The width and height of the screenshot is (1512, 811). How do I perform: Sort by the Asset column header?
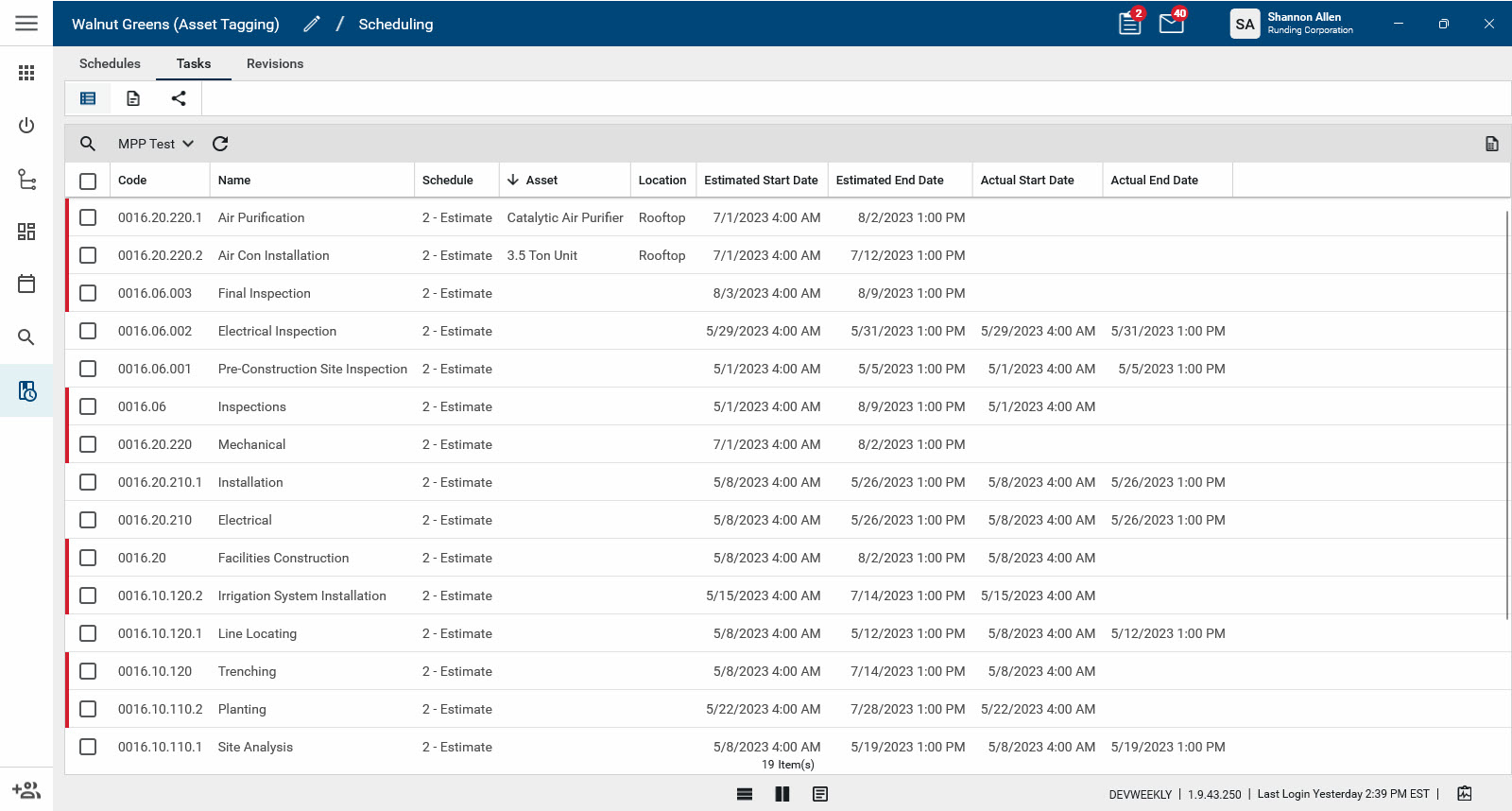click(541, 181)
